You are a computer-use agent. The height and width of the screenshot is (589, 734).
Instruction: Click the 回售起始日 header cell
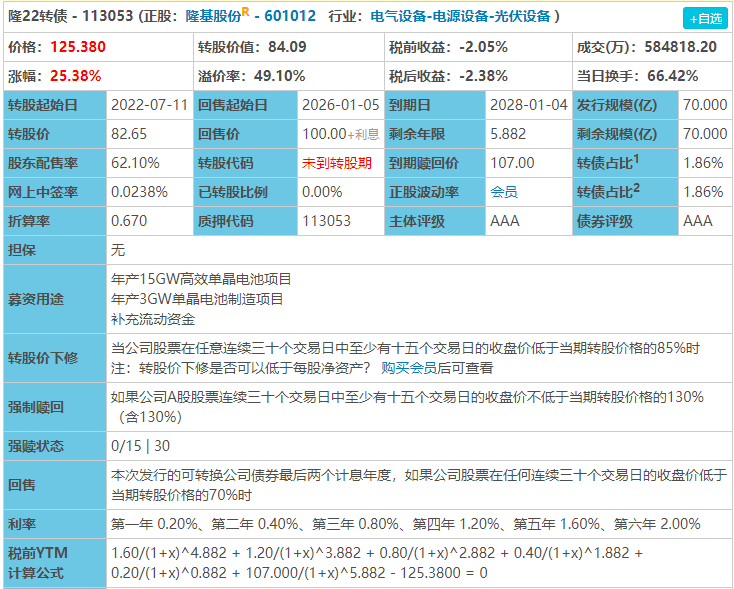point(246,105)
